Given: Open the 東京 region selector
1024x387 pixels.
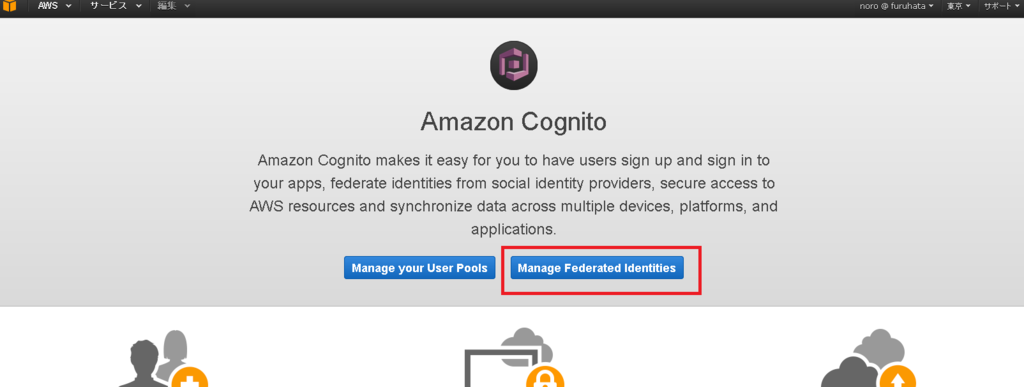Looking at the screenshot, I should pyautogui.click(x=959, y=6).
